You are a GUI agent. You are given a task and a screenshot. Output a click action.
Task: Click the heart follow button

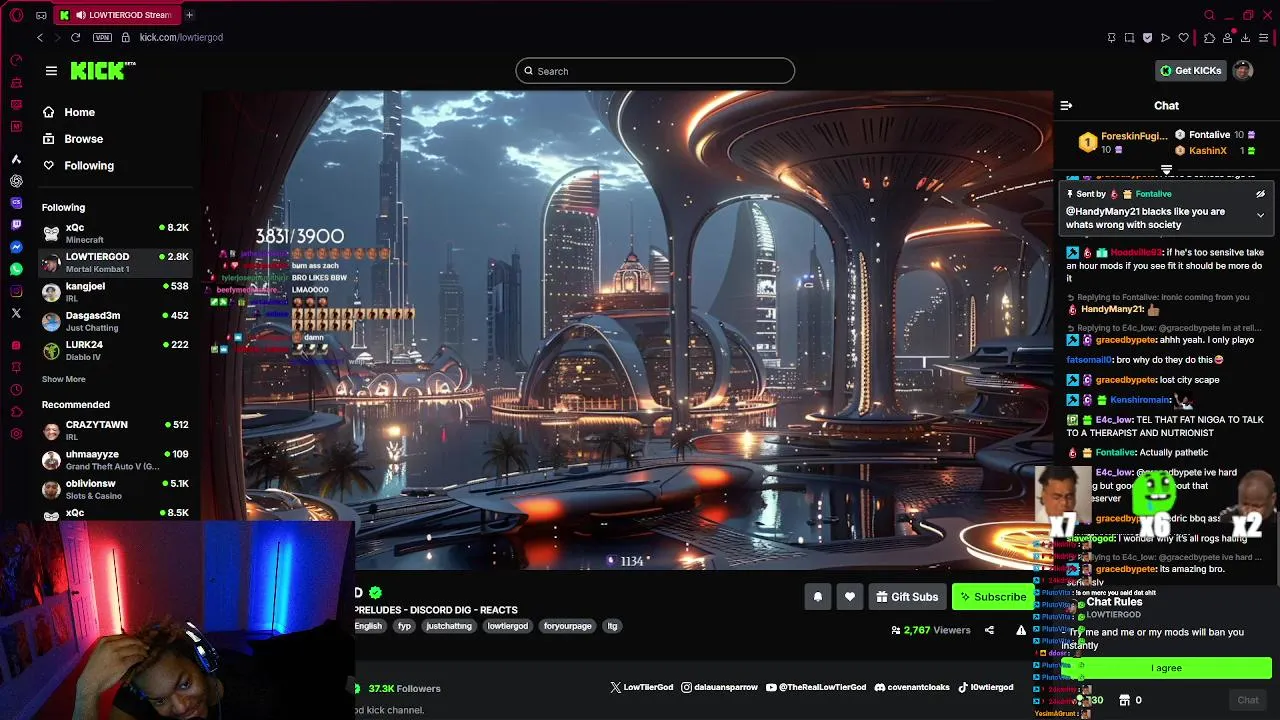(x=849, y=597)
